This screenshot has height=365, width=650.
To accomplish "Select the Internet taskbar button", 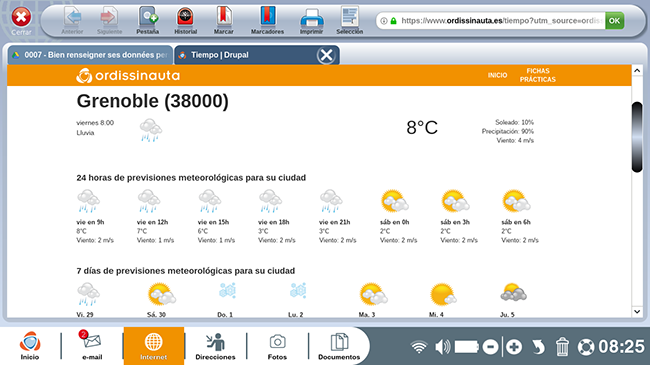I will coord(154,346).
